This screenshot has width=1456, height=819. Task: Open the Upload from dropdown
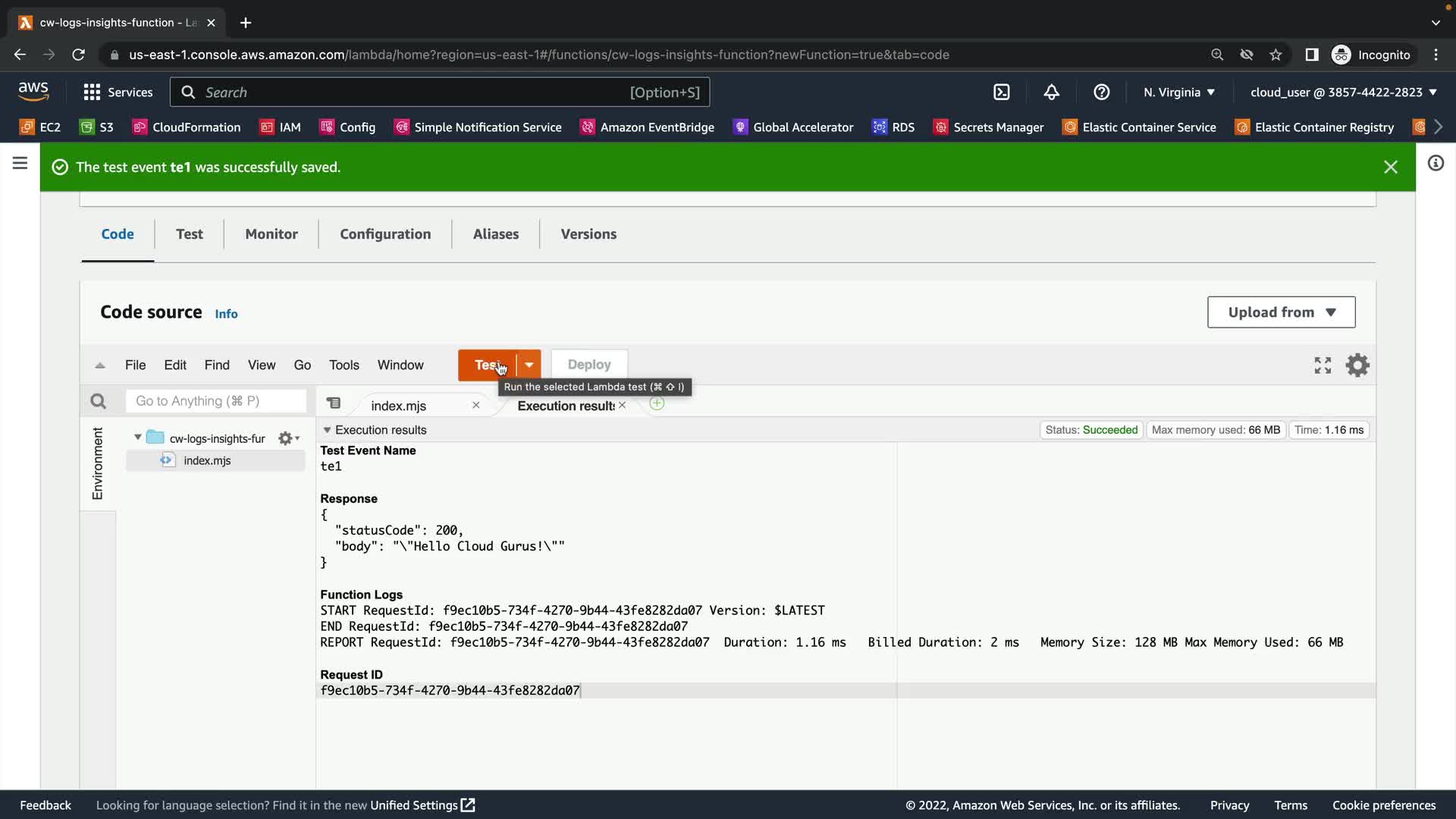tap(1281, 312)
